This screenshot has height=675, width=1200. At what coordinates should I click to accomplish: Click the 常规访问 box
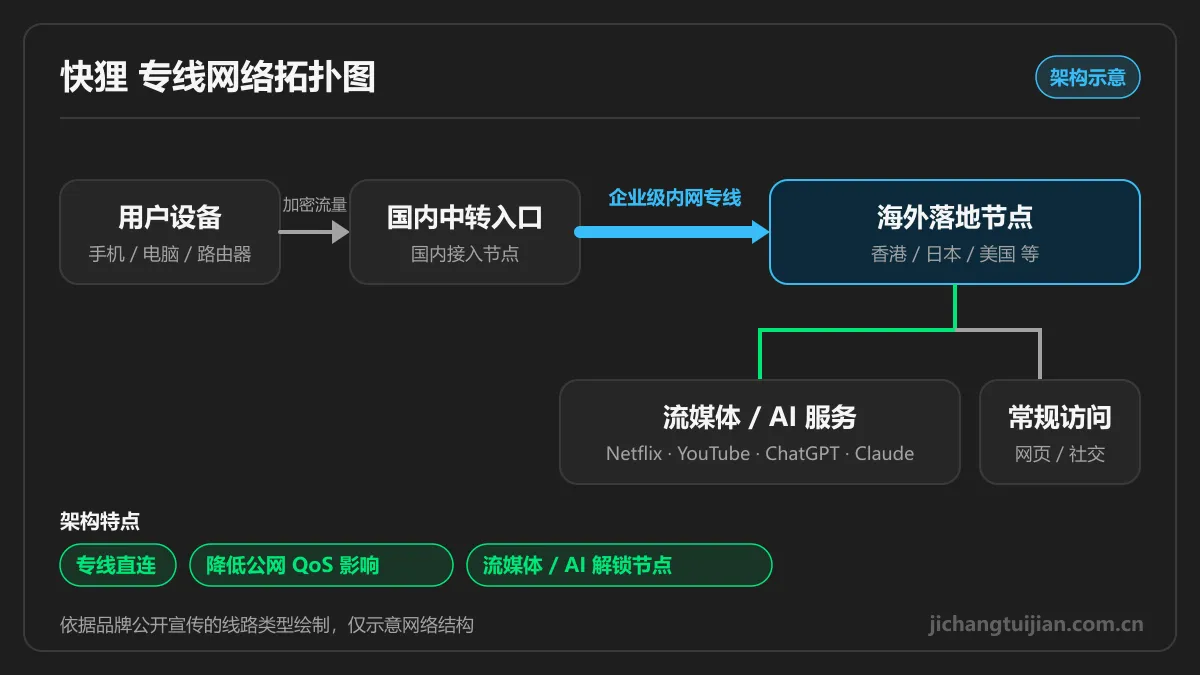pos(1060,432)
